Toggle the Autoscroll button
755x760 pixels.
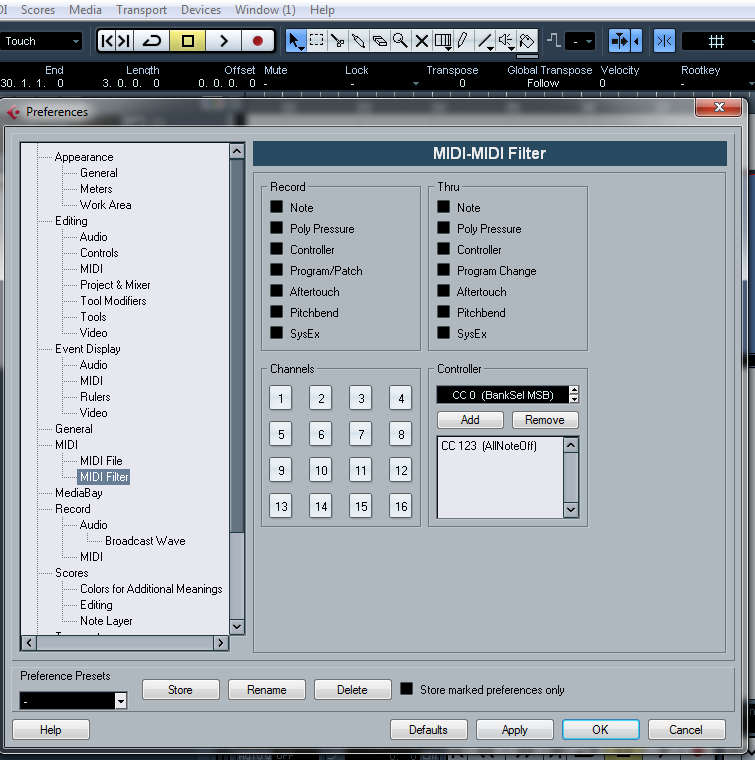coord(620,41)
